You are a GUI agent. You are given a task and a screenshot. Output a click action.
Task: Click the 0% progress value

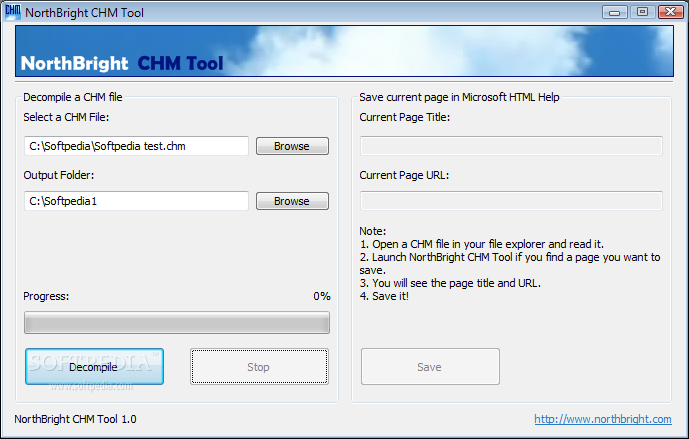point(322,296)
